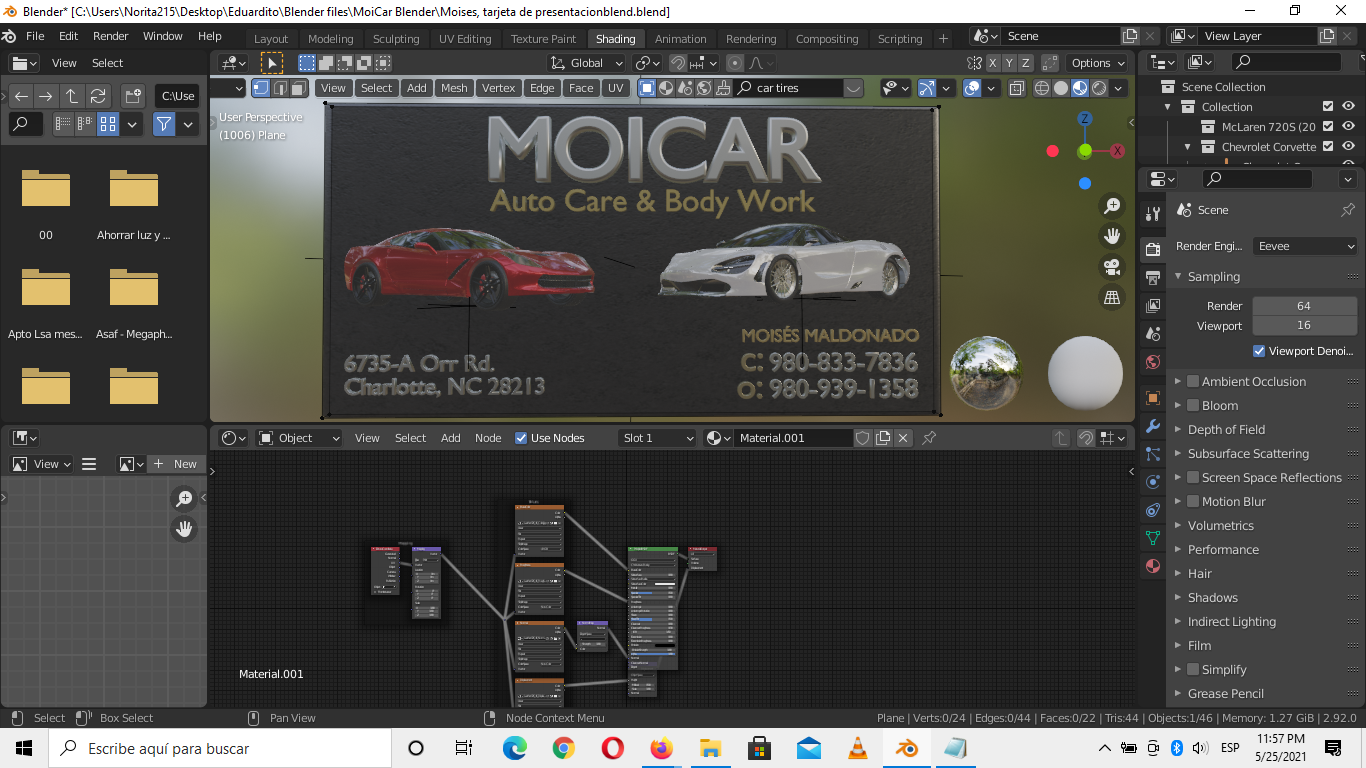Pin the Scene properties context

[1347, 210]
